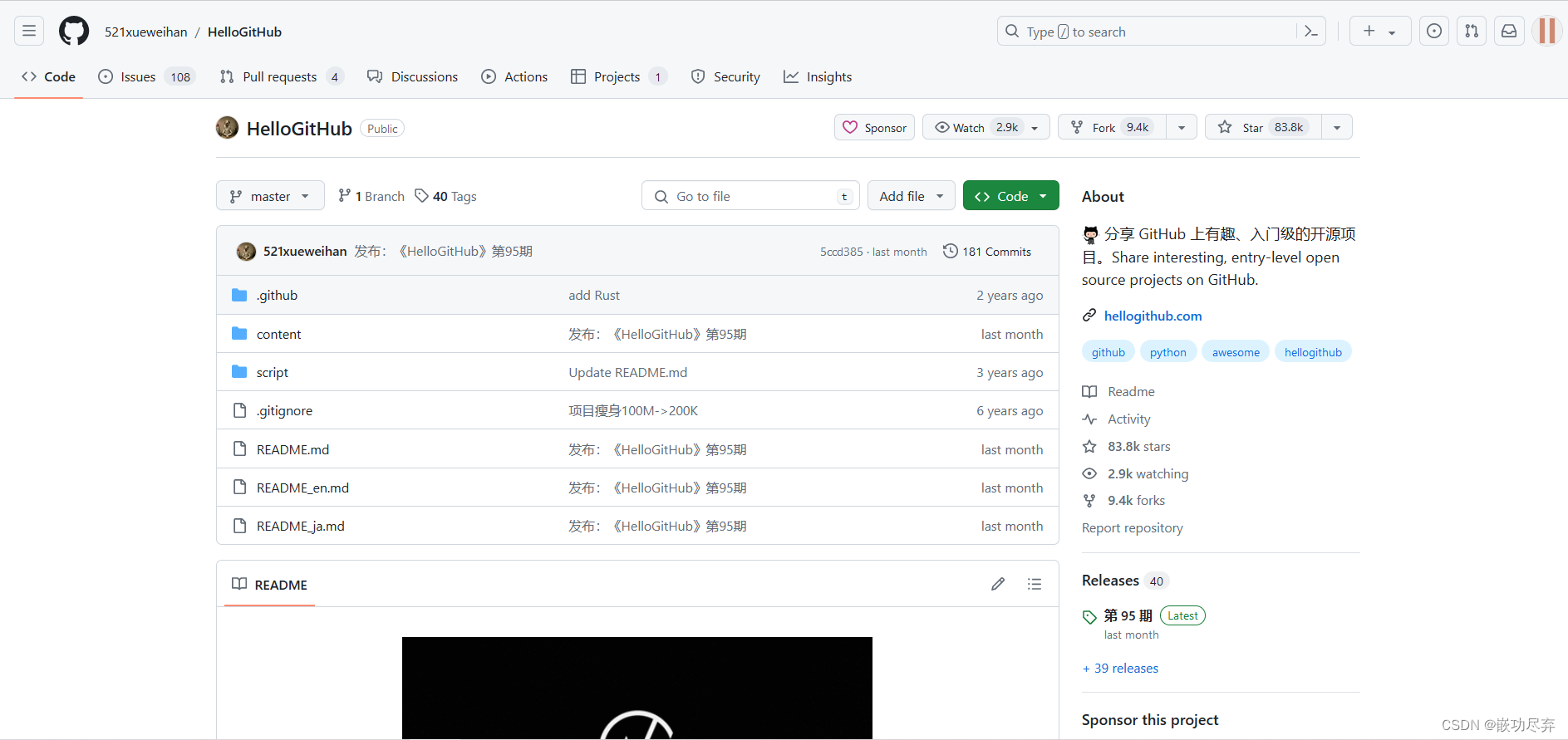Image resolution: width=1568 pixels, height=740 pixels.
Task: Click the Sponsor button
Action: 874,127
